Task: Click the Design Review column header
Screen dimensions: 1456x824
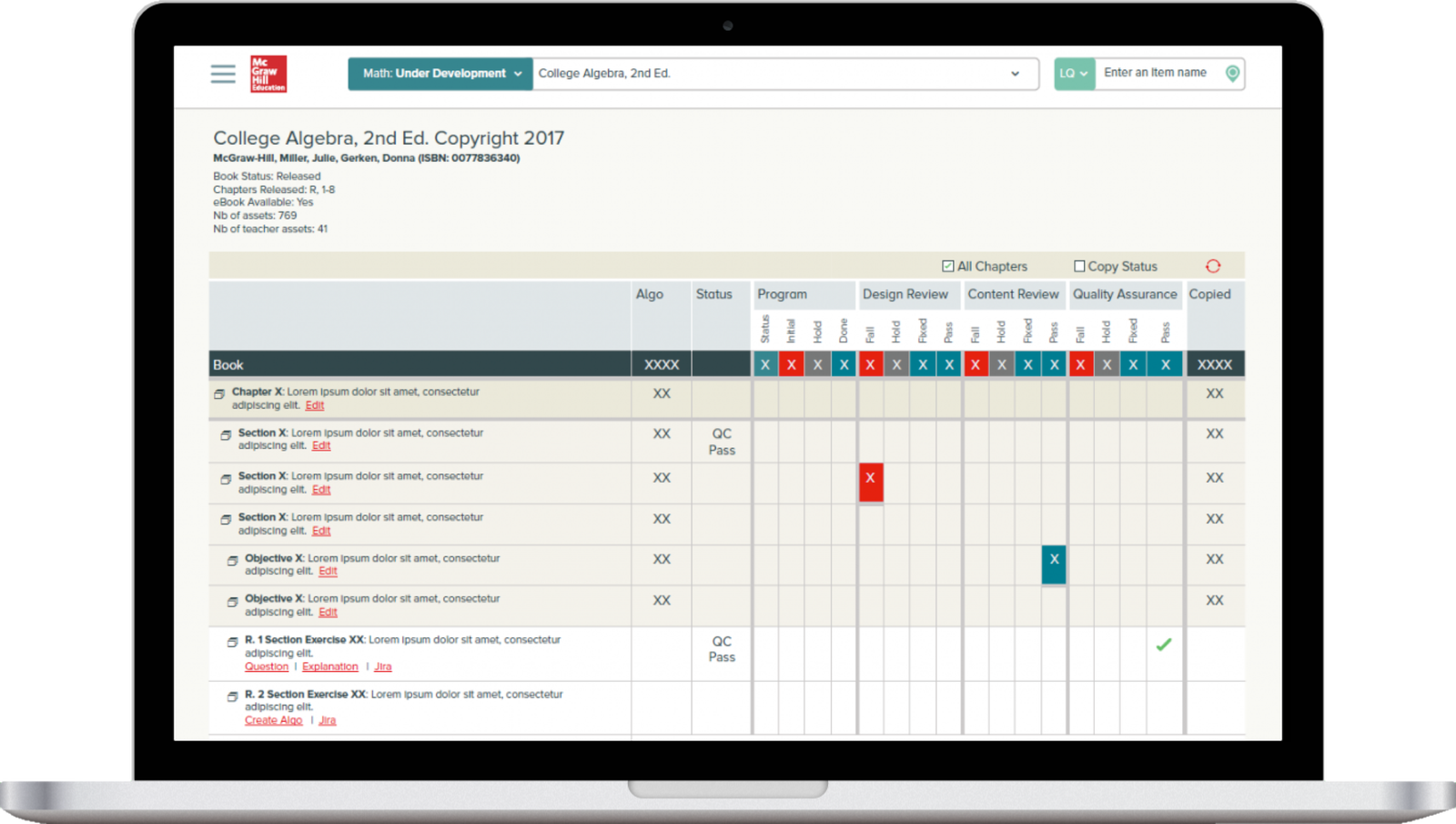Action: 905,294
